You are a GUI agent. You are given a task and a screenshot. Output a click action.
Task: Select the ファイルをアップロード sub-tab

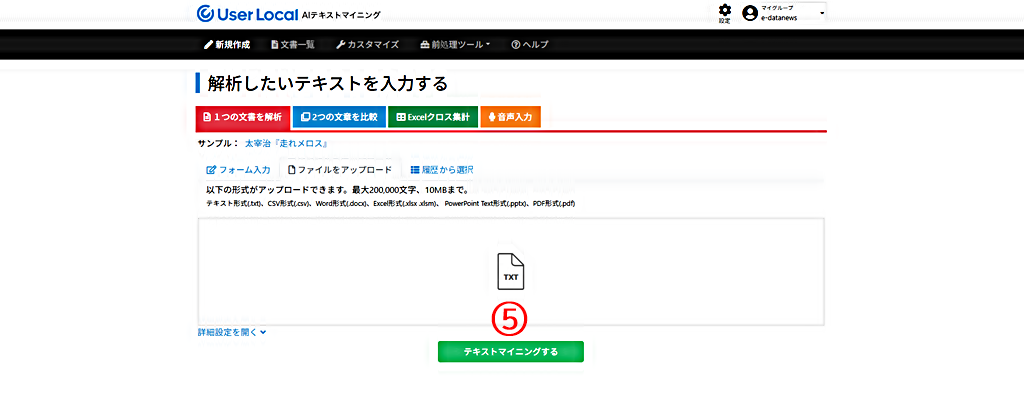click(340, 169)
